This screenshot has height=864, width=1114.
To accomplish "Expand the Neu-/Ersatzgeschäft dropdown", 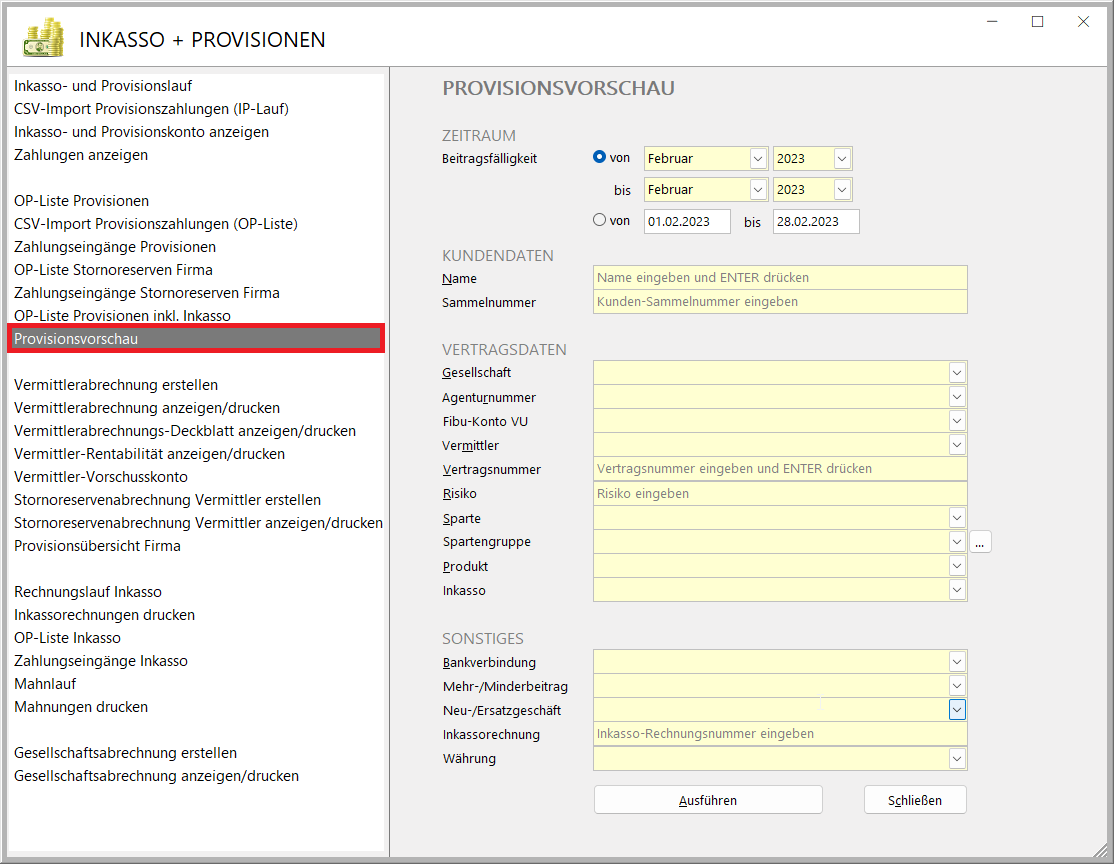I will pos(957,710).
